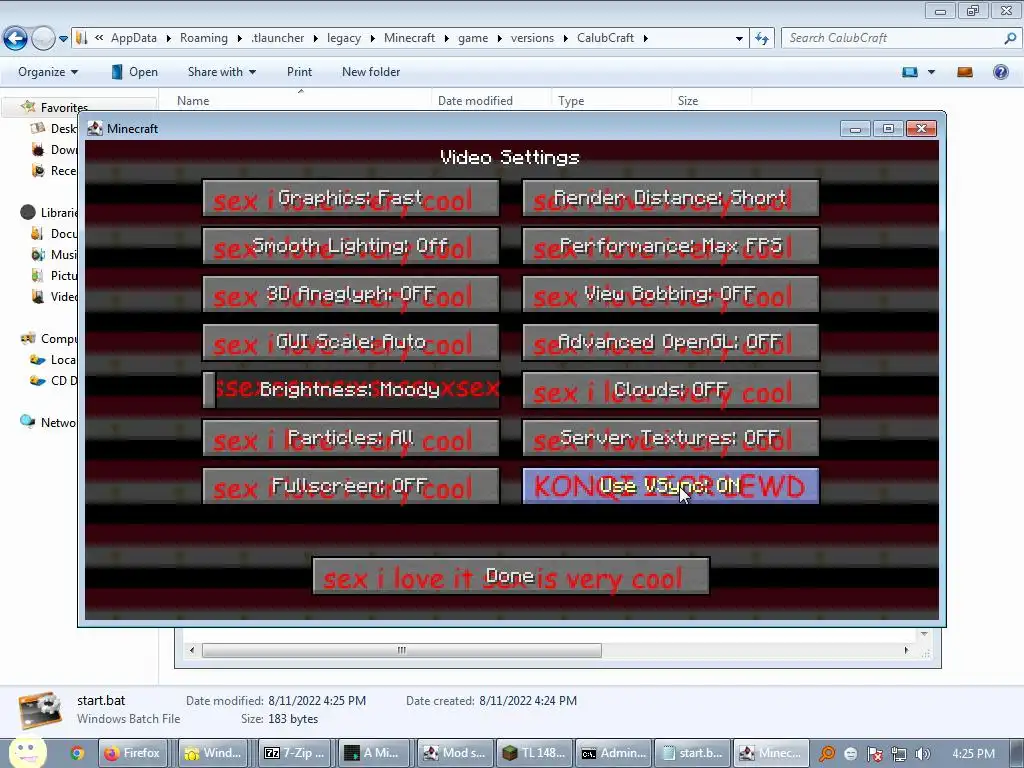Viewport: 1024px width, 768px height.
Task: Click the start.bat file icon in details pane
Action: click(40, 710)
